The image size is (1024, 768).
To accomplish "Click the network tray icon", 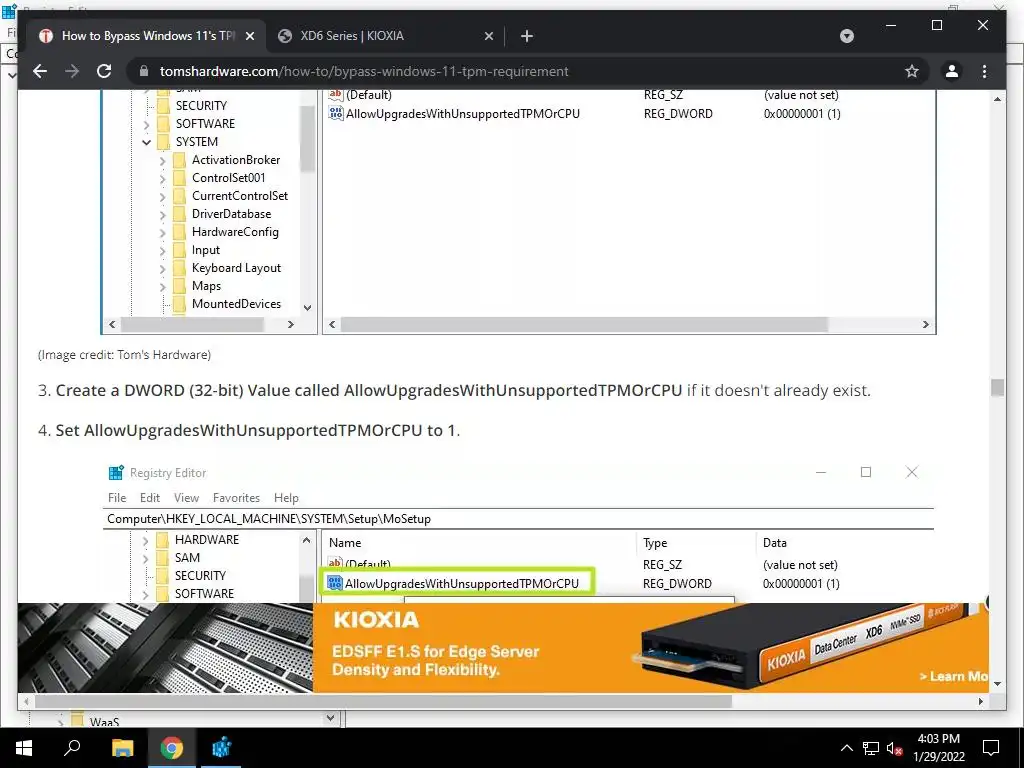I will tap(870, 748).
